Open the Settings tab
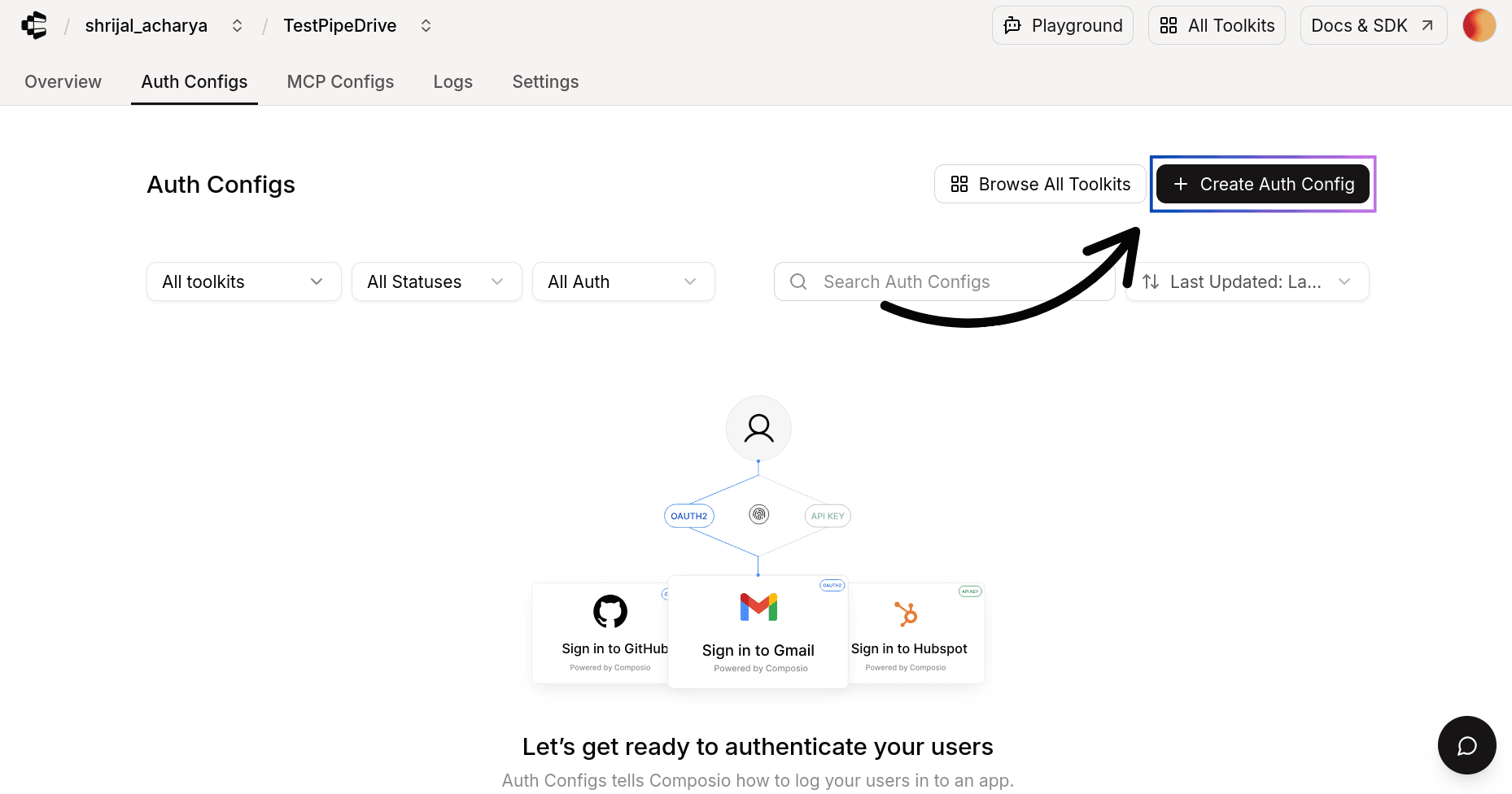This screenshot has width=1512, height=794. pos(545,81)
